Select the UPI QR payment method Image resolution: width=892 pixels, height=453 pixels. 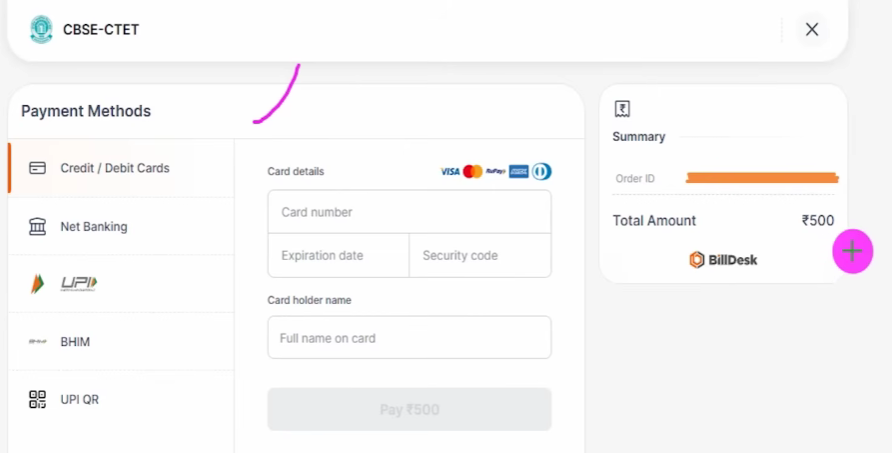pos(79,399)
